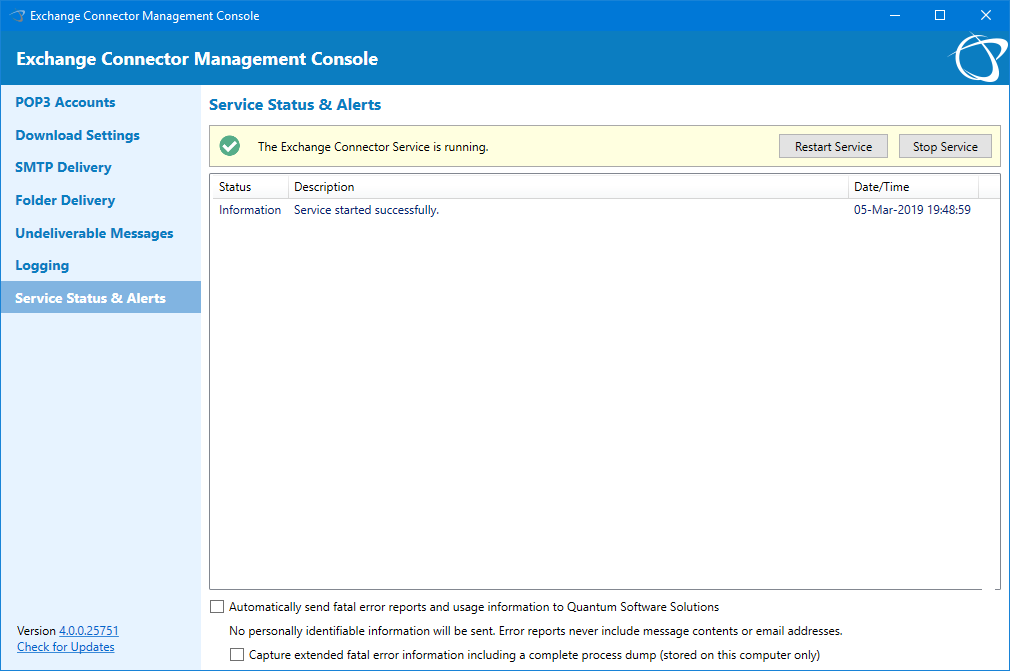1010x671 pixels.
Task: Navigate to Undeliverable Messages
Action: (x=94, y=233)
